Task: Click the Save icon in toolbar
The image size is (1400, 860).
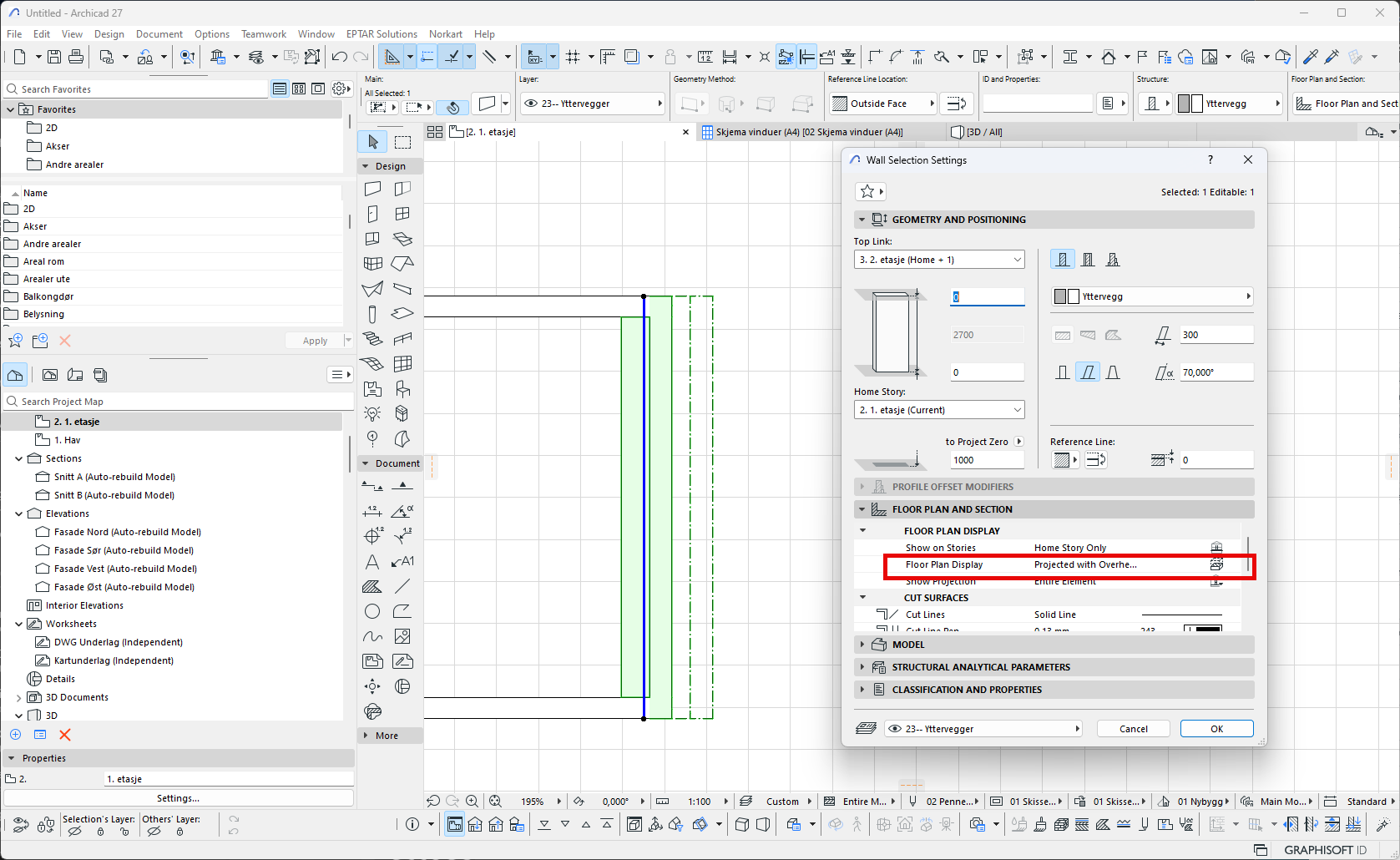Action: pyautogui.click(x=54, y=57)
